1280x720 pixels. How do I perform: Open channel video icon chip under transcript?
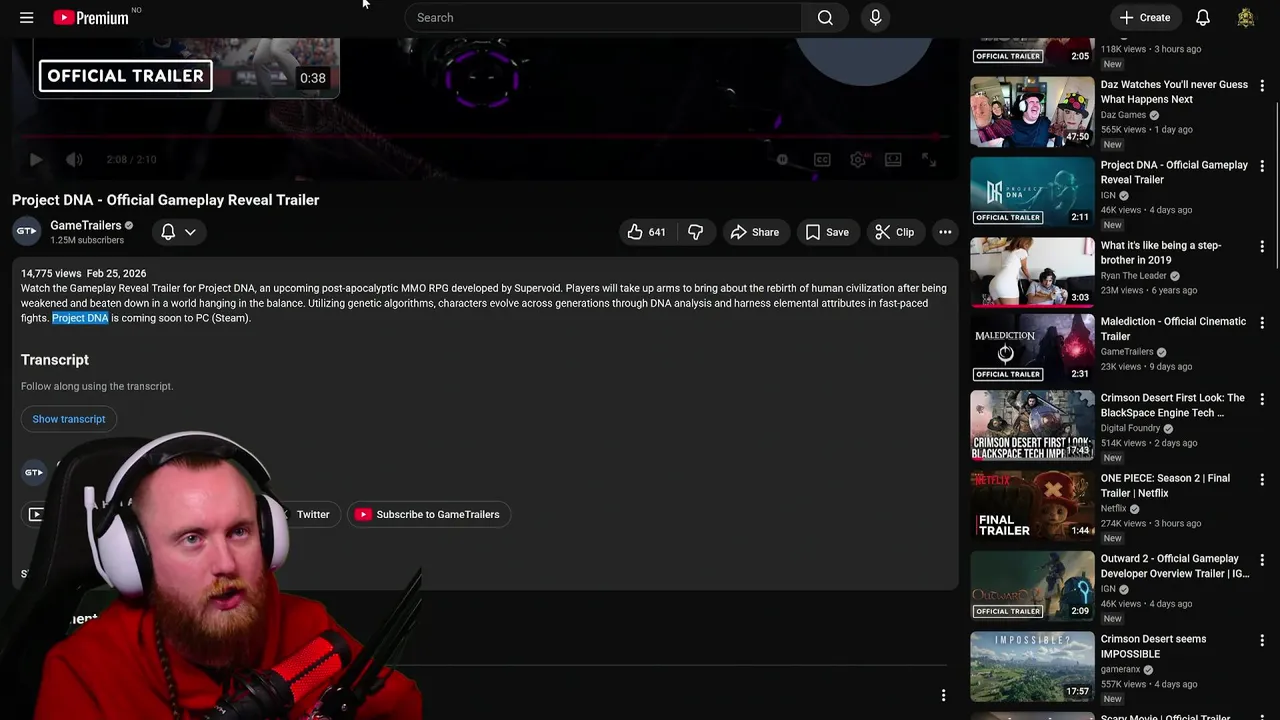[37, 514]
